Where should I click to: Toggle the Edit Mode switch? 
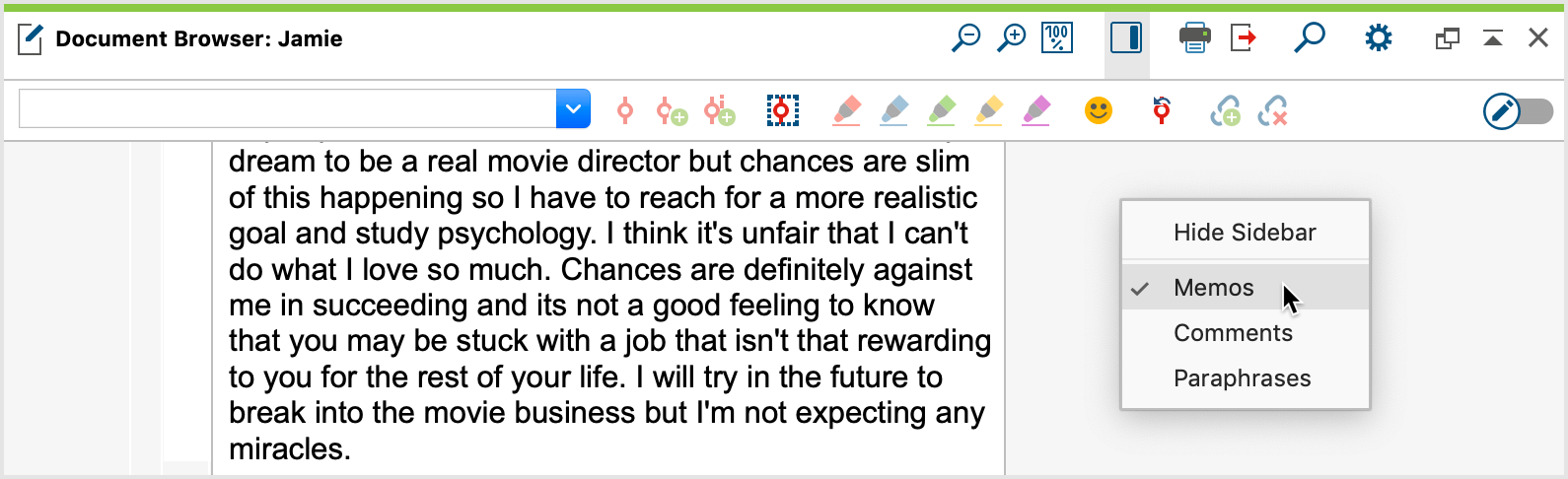pos(1519,110)
